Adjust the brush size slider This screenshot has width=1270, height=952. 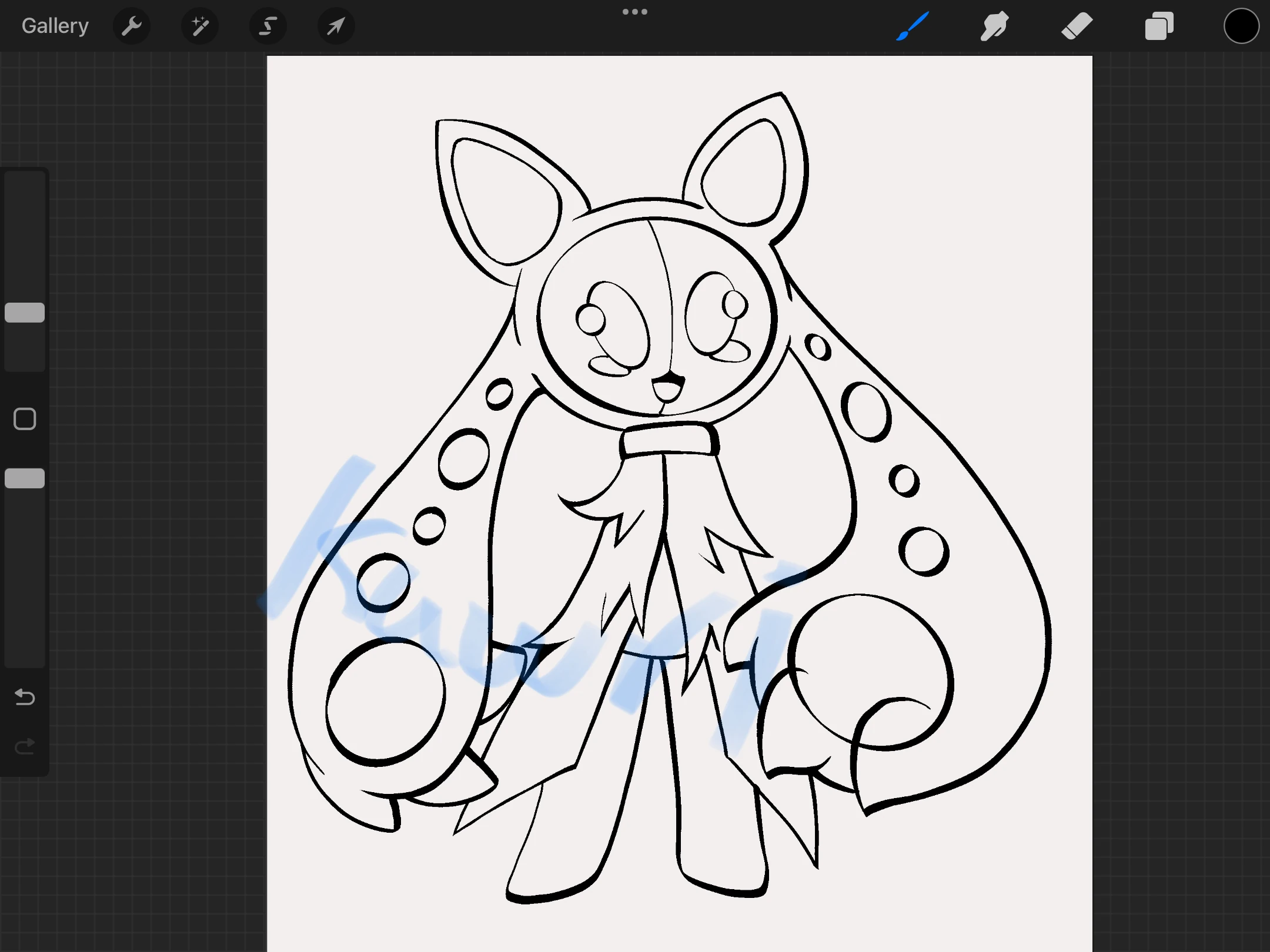[x=24, y=313]
